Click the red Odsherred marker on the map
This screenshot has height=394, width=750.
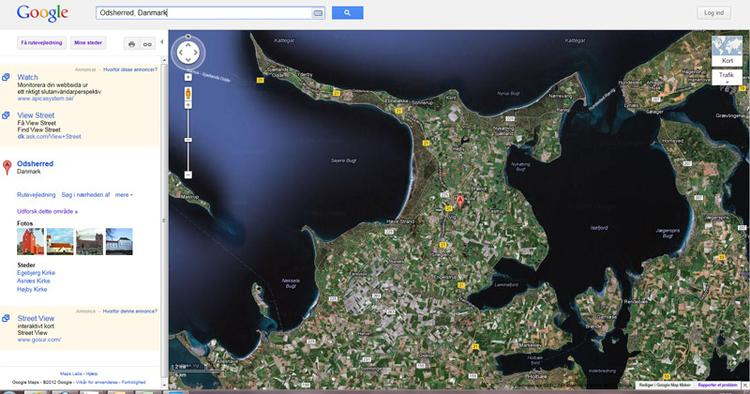coord(460,201)
